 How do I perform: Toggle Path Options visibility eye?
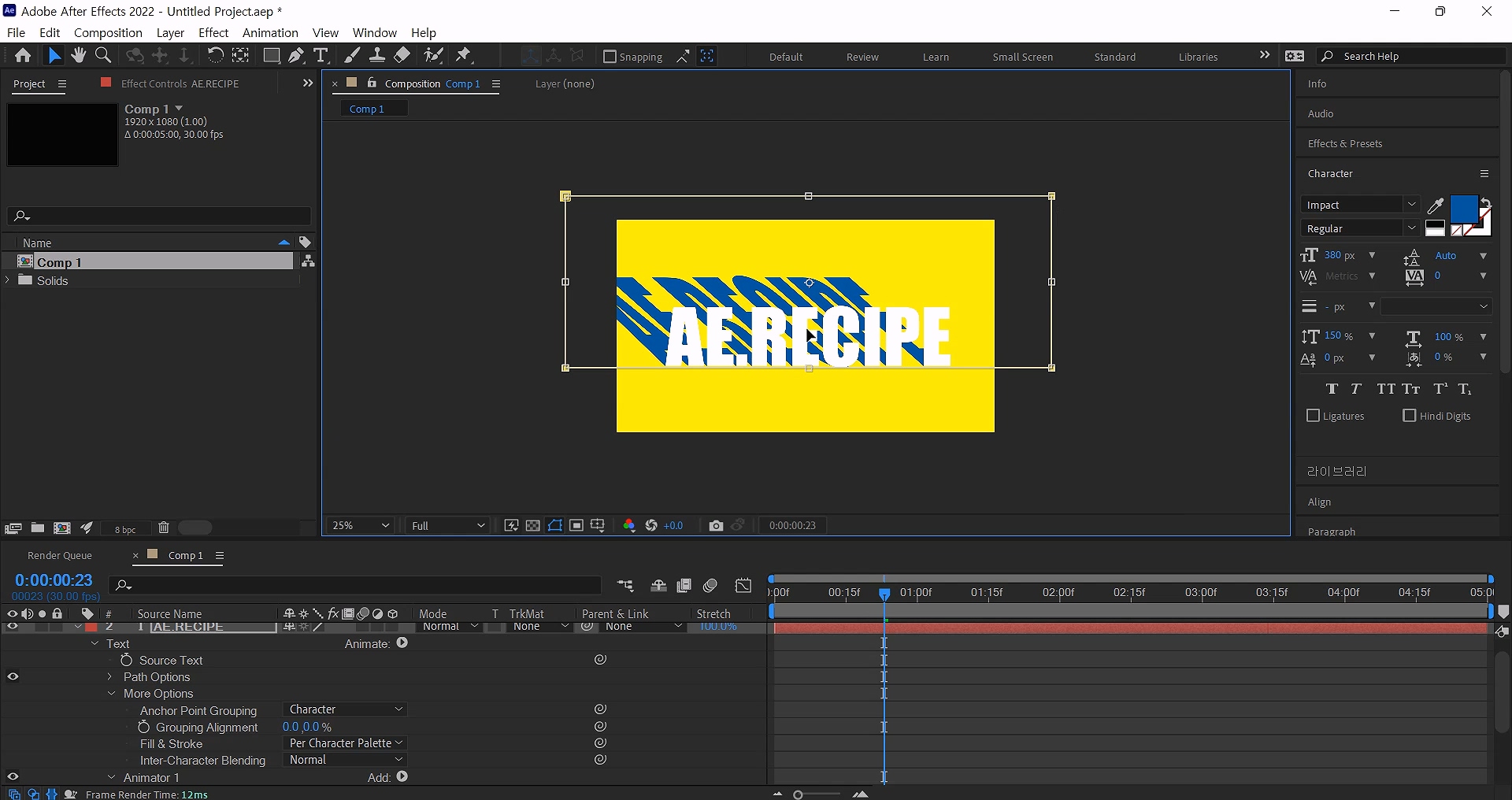point(13,676)
